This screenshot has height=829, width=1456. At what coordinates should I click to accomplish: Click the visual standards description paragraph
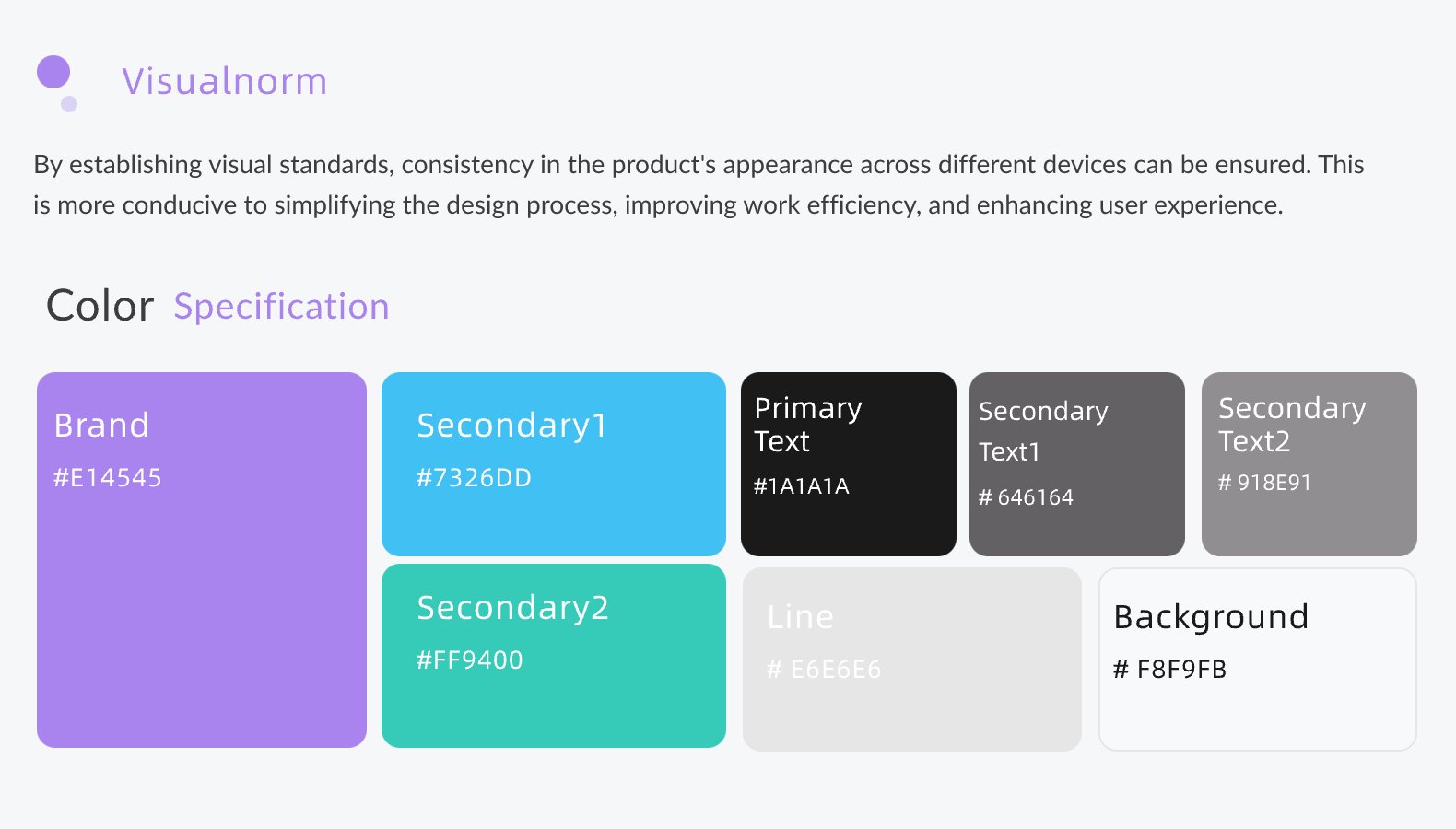click(x=699, y=184)
